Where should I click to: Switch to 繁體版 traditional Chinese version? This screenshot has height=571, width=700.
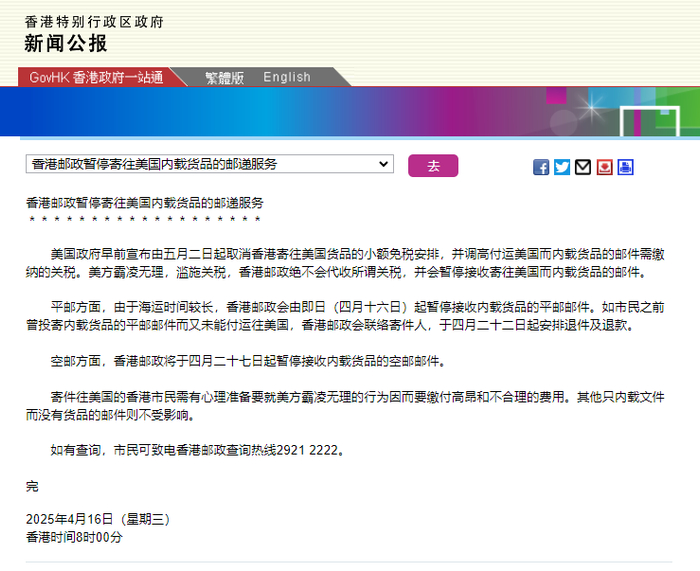tap(225, 78)
